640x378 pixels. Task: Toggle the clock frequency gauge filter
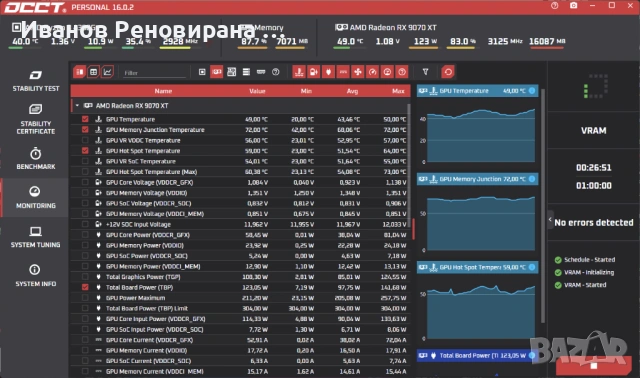coord(373,72)
